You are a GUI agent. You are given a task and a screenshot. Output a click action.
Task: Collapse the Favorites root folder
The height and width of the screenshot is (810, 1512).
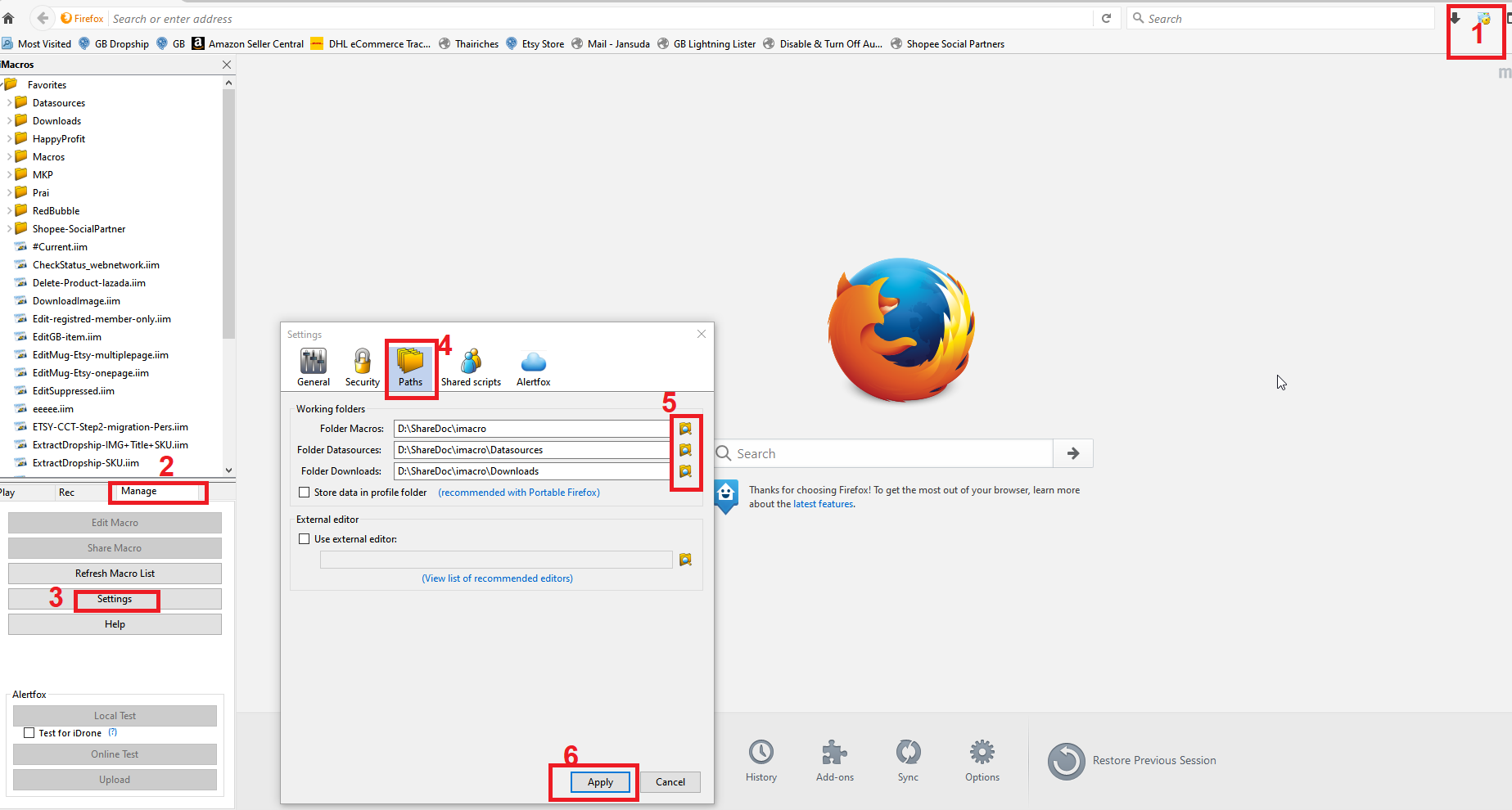pos(2,85)
